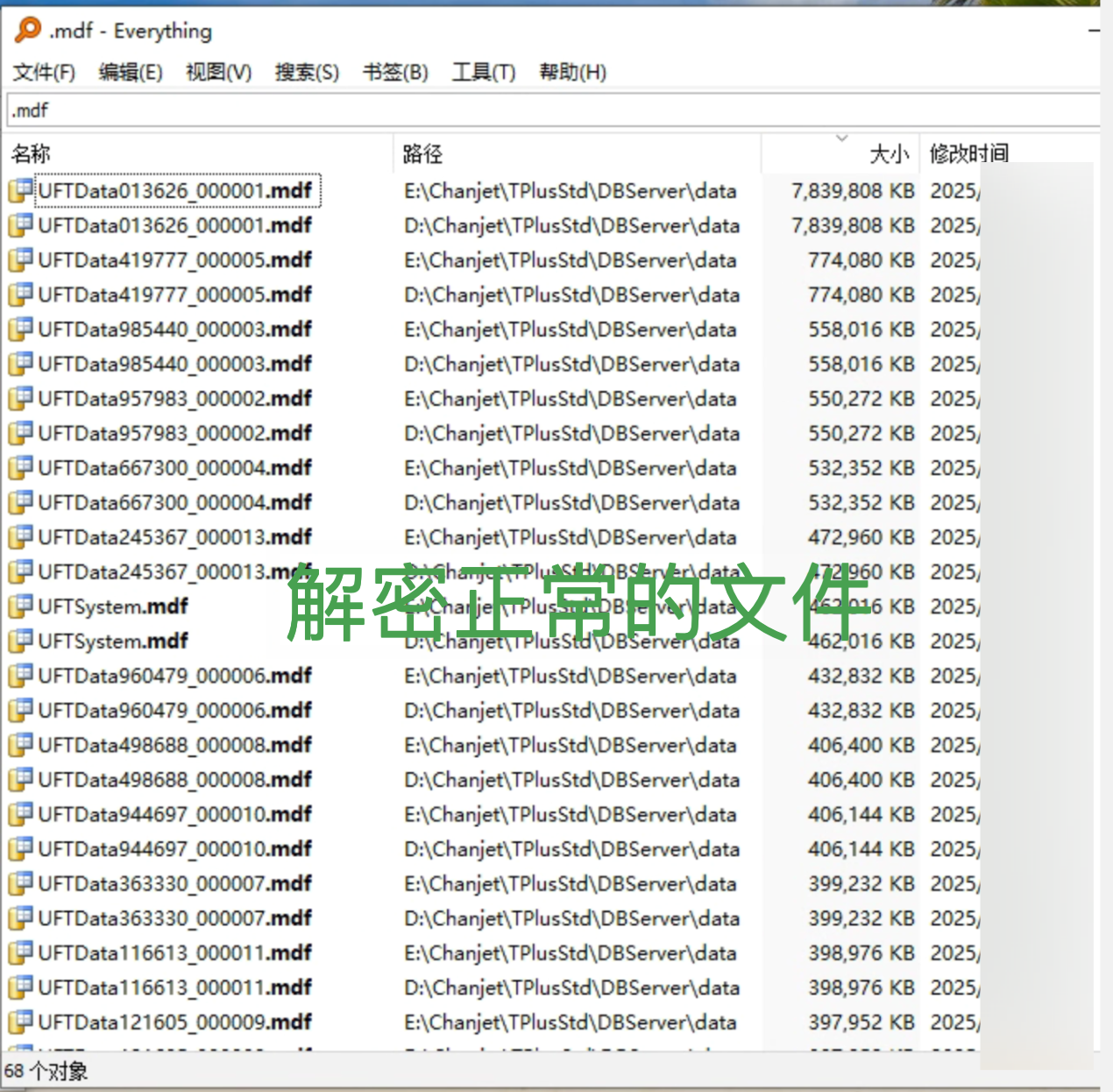Screen dimensions: 1113x1092
Task: Click file icon of UFTData985440_000003.mdf on D: drive
Action: pyautogui.click(x=20, y=364)
